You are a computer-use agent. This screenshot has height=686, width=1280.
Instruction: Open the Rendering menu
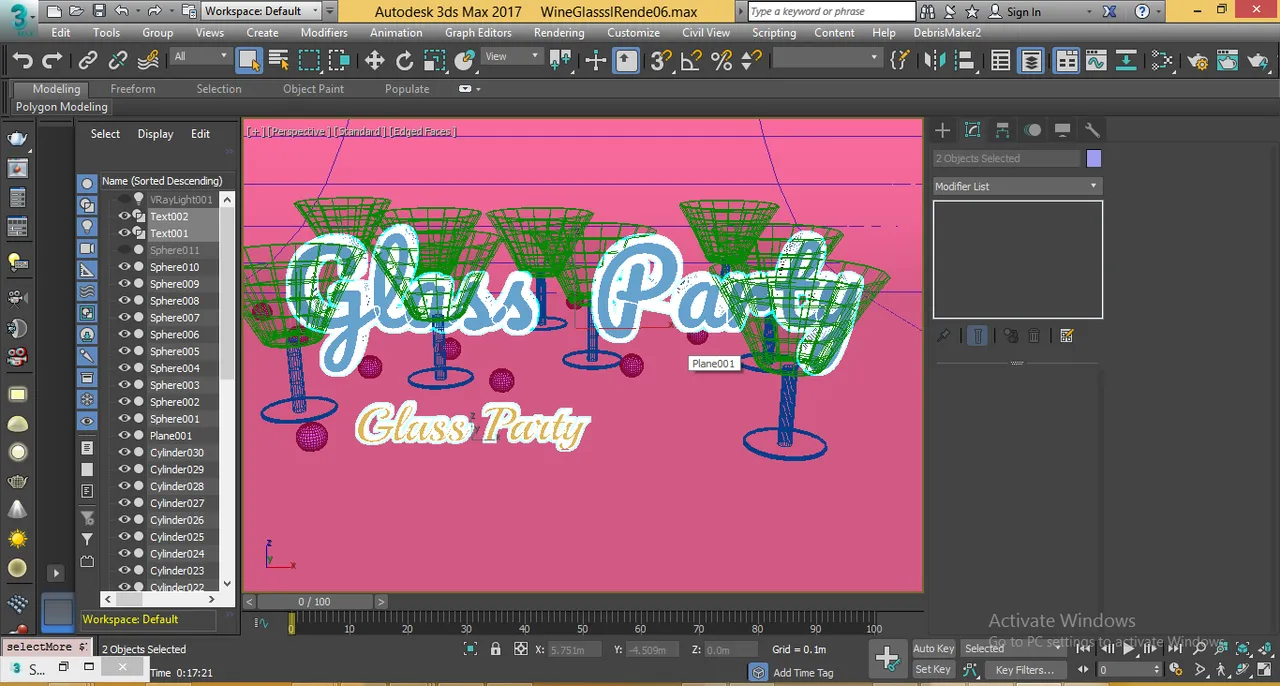pyautogui.click(x=558, y=32)
